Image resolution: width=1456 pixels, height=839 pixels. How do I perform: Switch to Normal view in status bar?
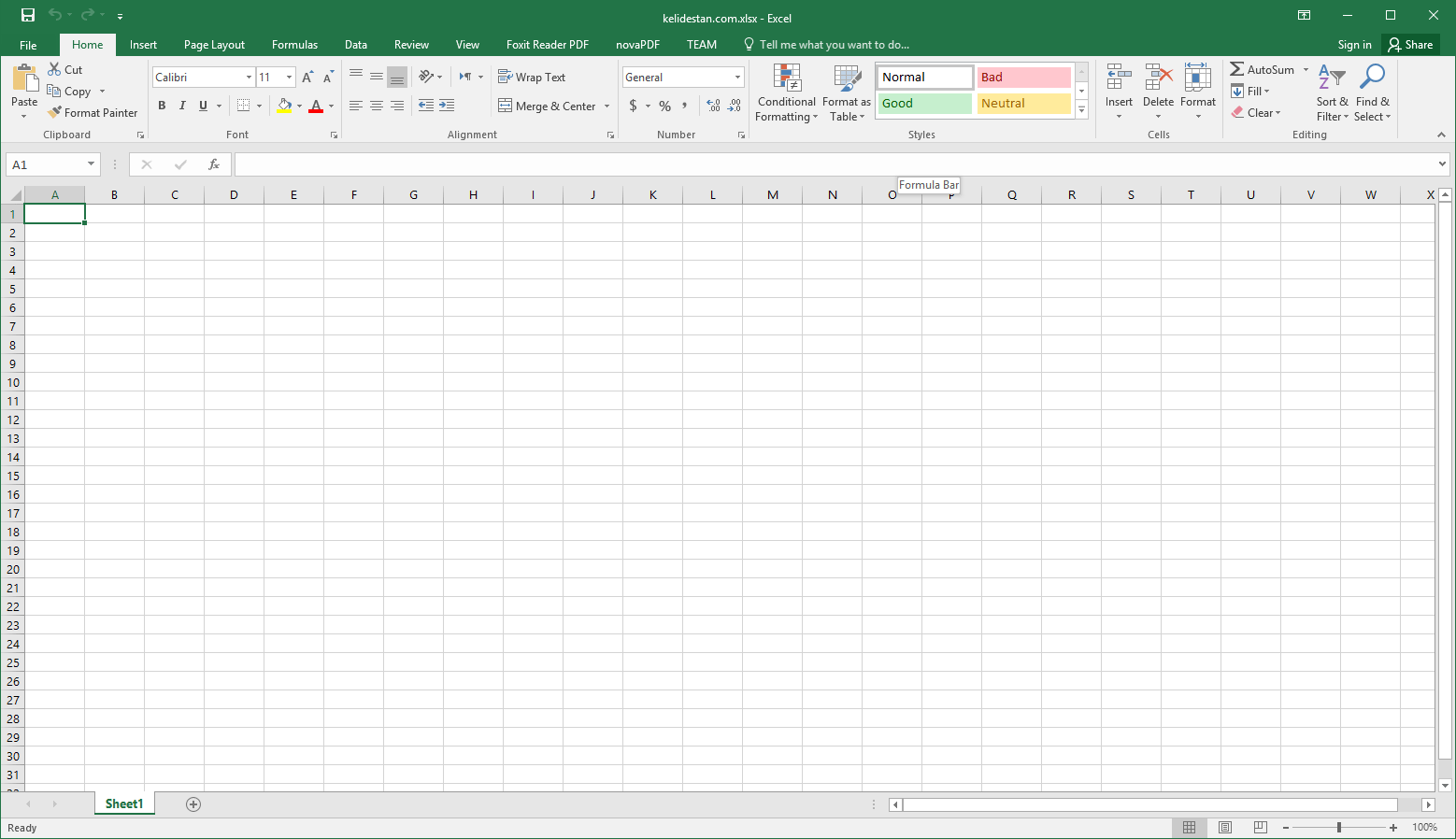click(x=1190, y=828)
